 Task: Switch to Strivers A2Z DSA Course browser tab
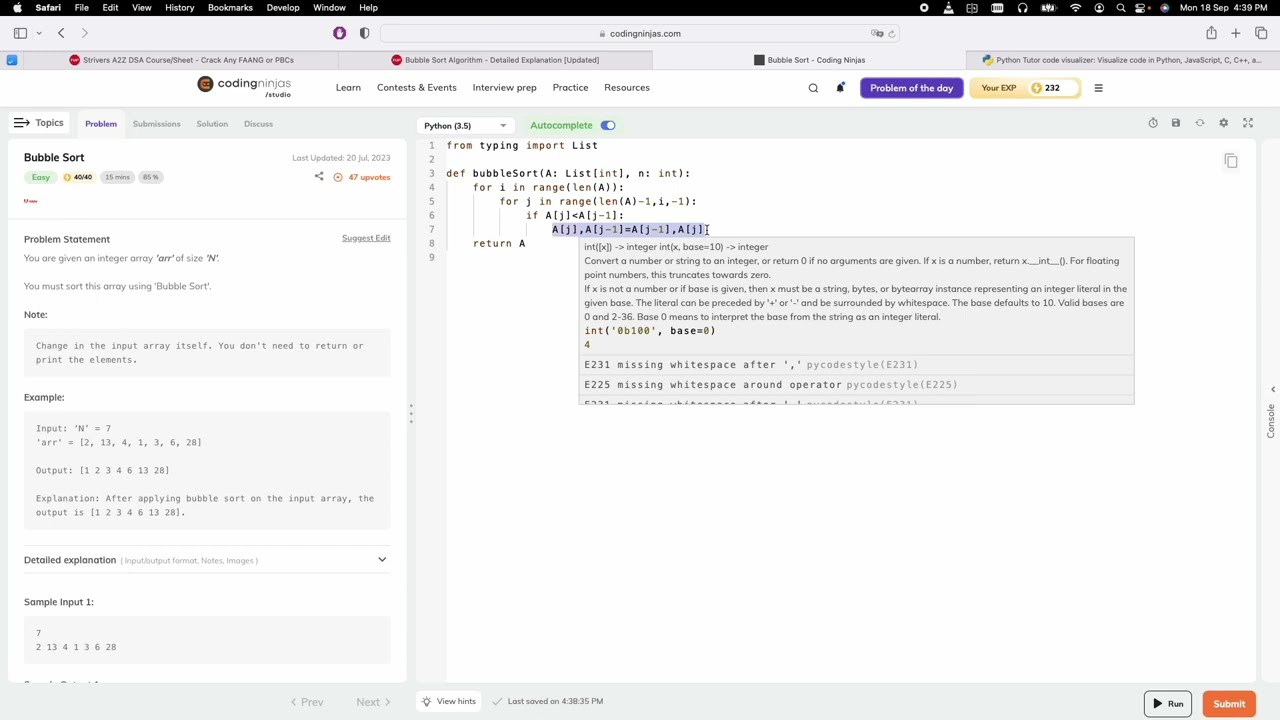(181, 60)
